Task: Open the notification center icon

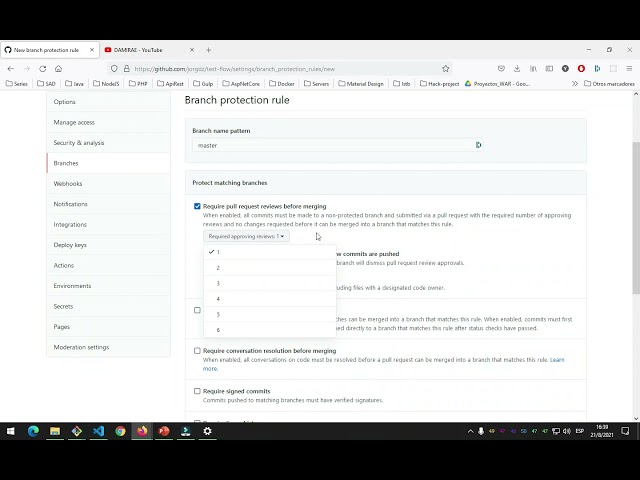Action: click(x=625, y=431)
